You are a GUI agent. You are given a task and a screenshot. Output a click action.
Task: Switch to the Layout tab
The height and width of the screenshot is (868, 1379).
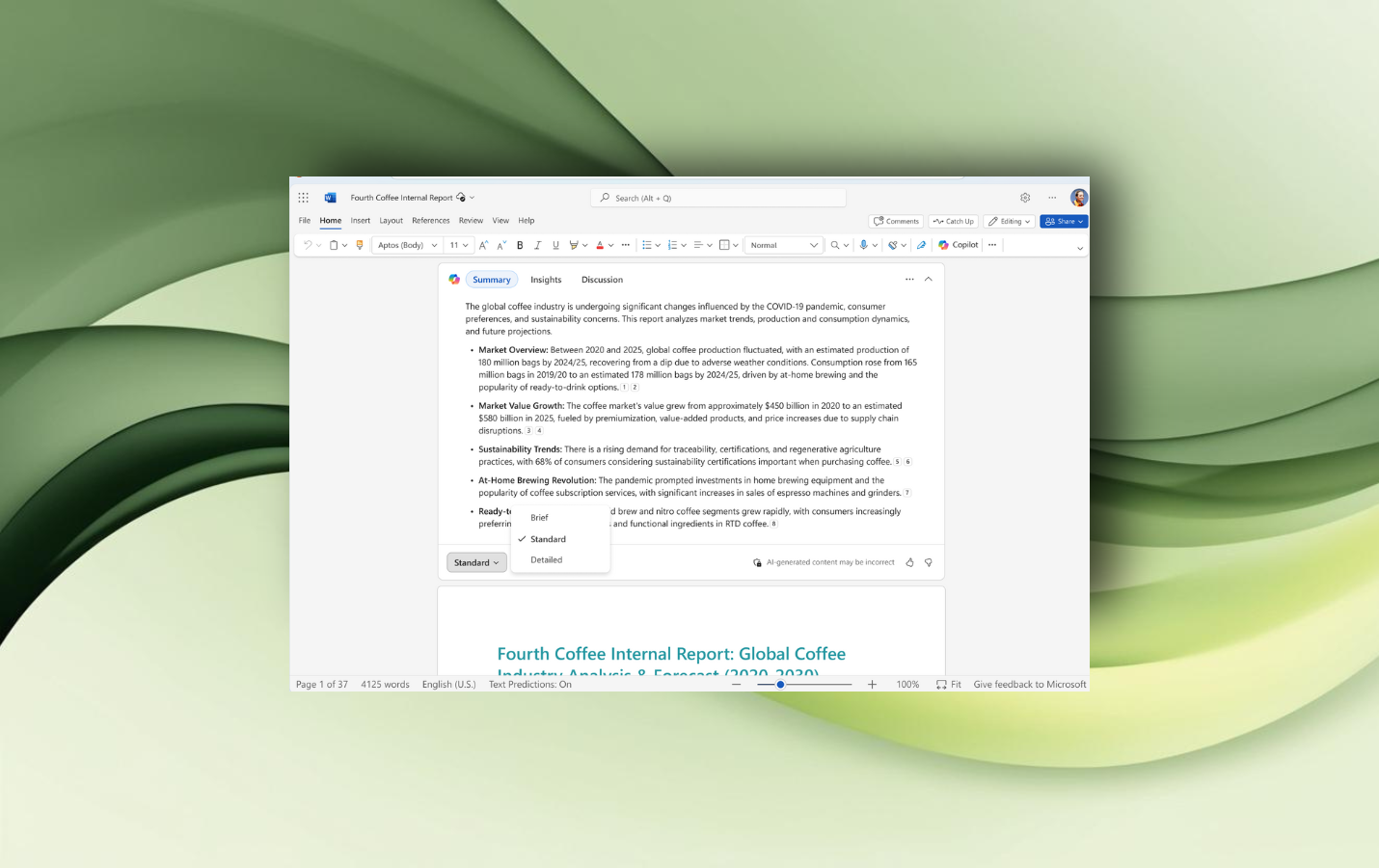pyautogui.click(x=392, y=221)
